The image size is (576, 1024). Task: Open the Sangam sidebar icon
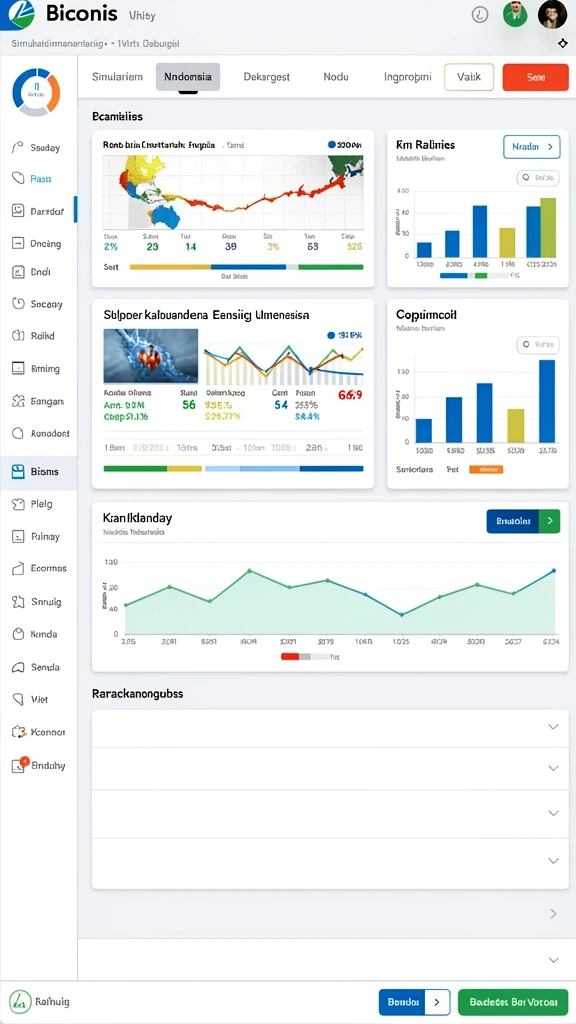[x=18, y=401]
